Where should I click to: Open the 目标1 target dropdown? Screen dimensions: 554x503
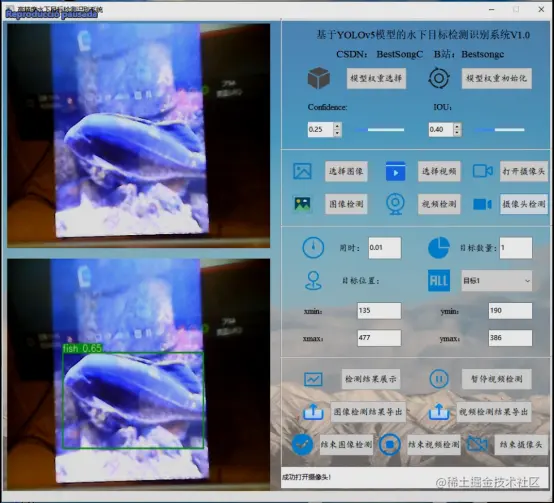(496, 281)
